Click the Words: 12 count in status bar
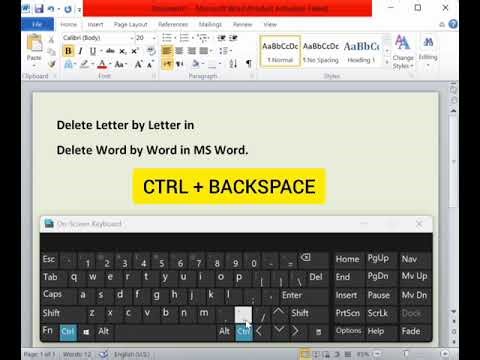Viewport: 480px width, 360px height. pyautogui.click(x=77, y=354)
